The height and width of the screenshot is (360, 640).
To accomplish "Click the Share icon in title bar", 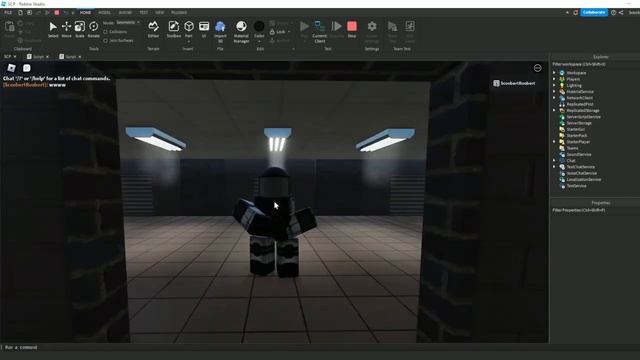I will point(621,13).
